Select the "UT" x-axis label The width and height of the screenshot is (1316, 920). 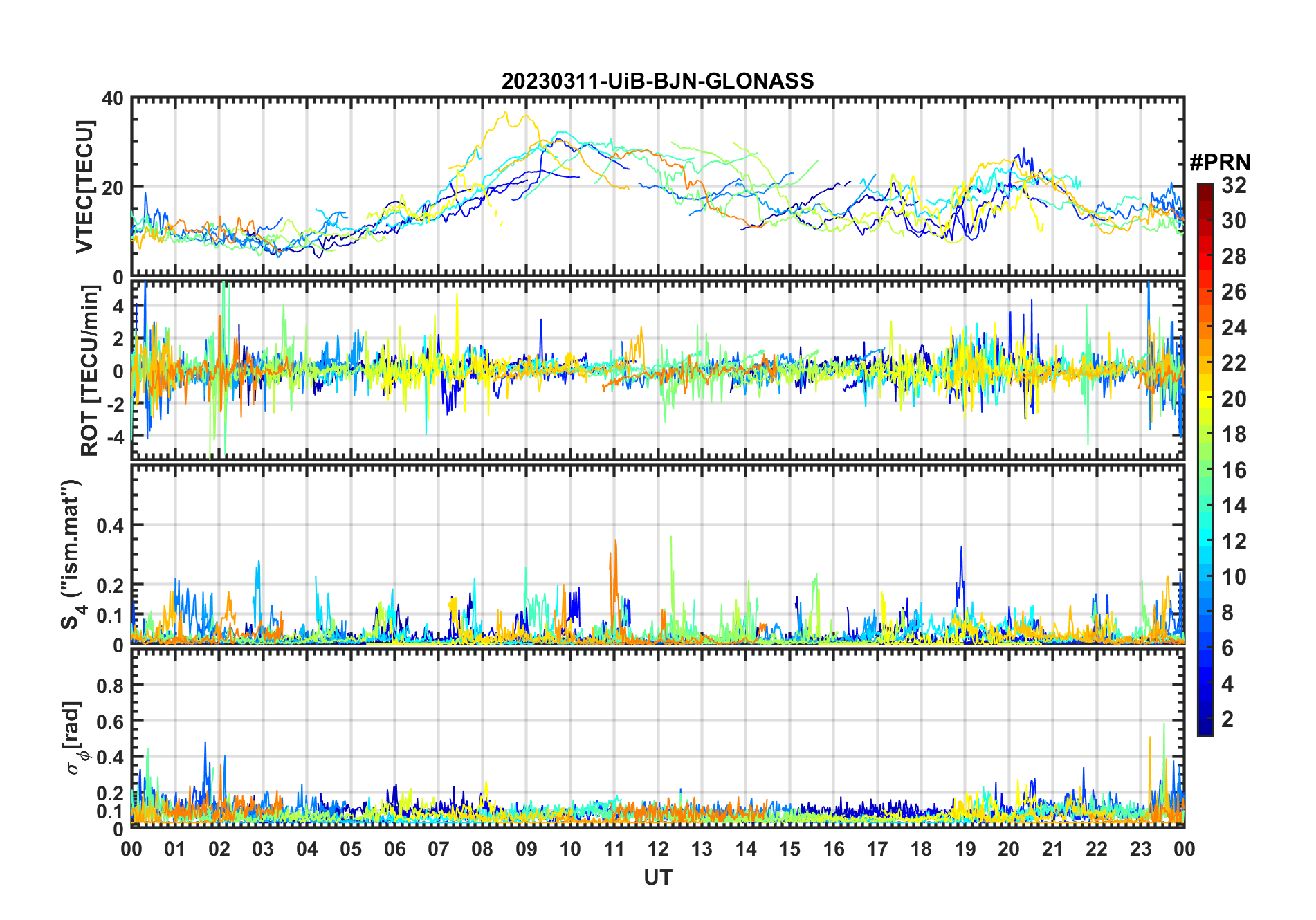tap(657, 877)
